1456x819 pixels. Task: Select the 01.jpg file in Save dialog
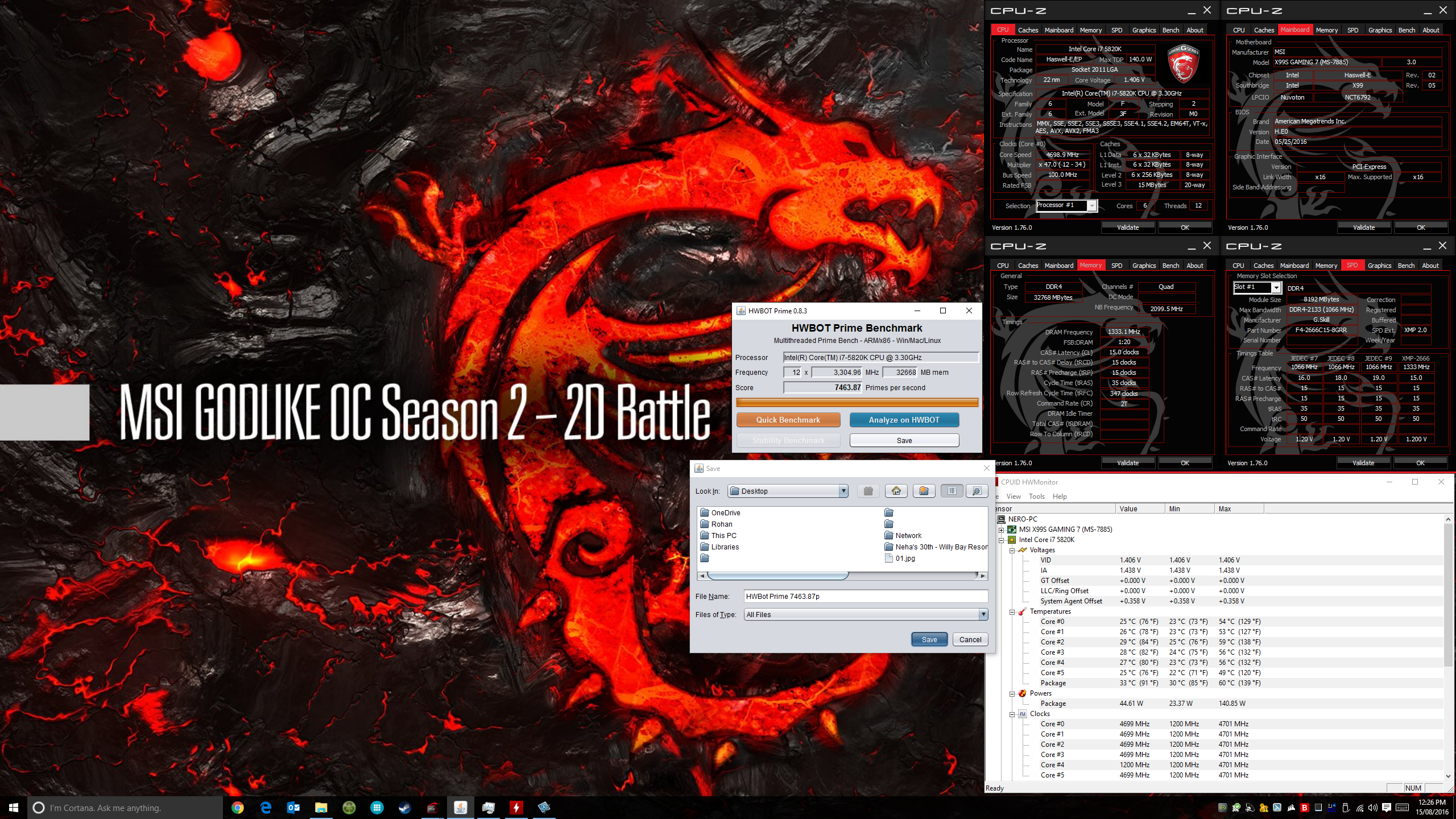[x=900, y=558]
